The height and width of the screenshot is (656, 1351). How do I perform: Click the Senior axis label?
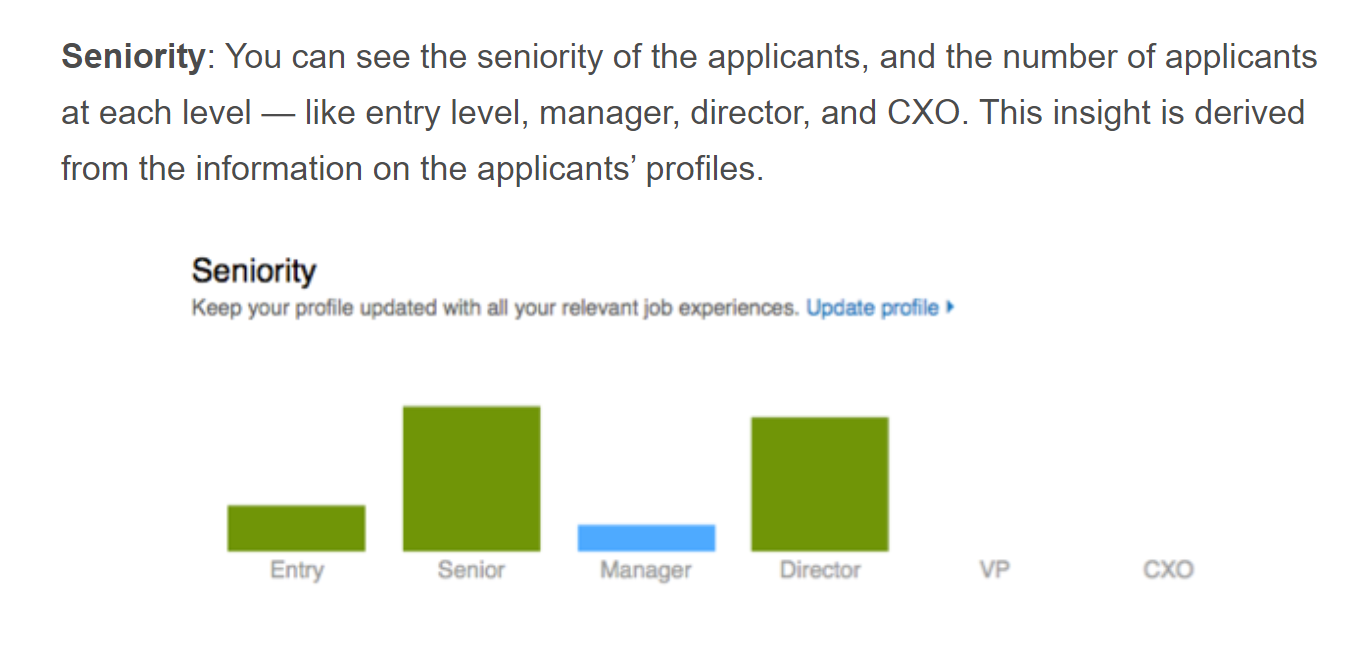point(471,570)
